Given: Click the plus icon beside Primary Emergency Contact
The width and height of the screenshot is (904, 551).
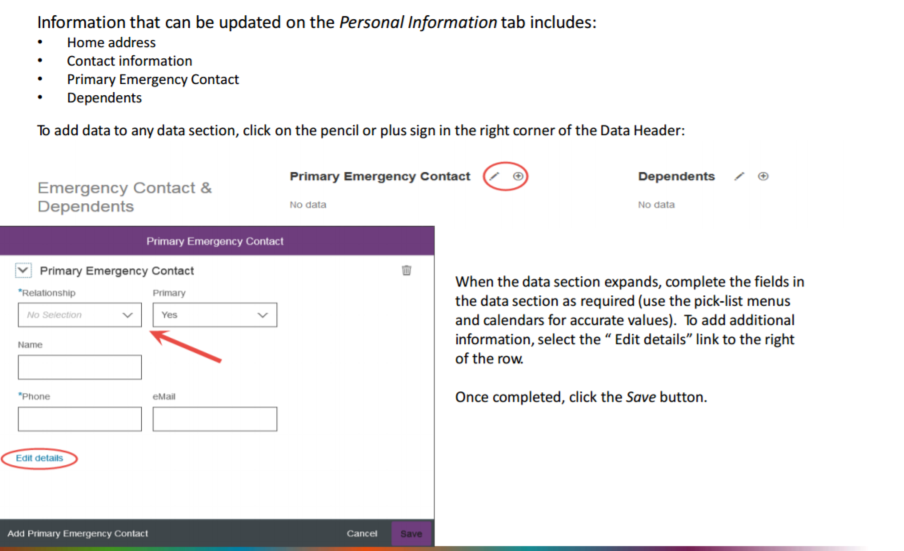Looking at the screenshot, I should (518, 176).
